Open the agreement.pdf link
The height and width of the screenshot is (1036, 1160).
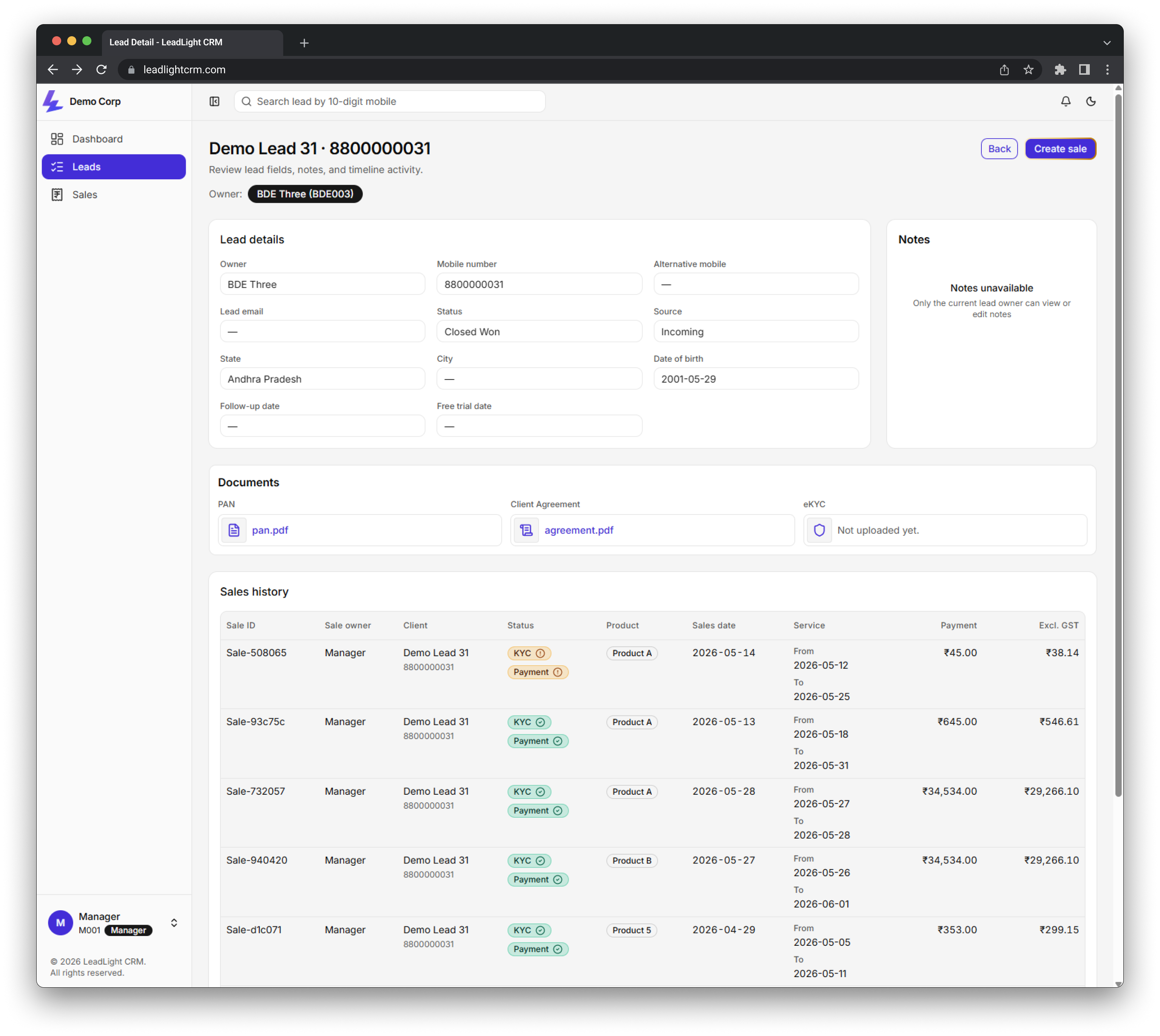click(x=578, y=530)
